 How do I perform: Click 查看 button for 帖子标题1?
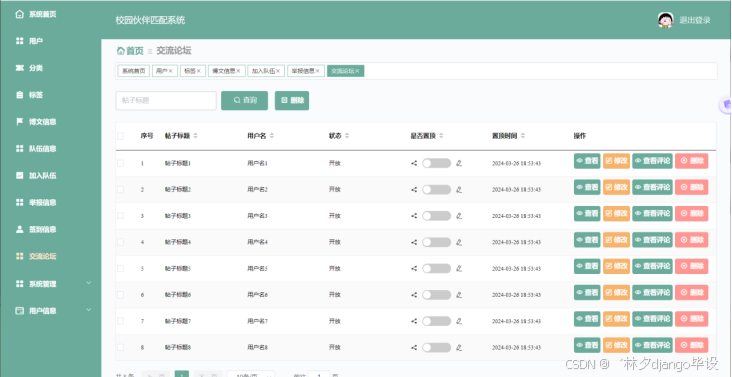587,161
